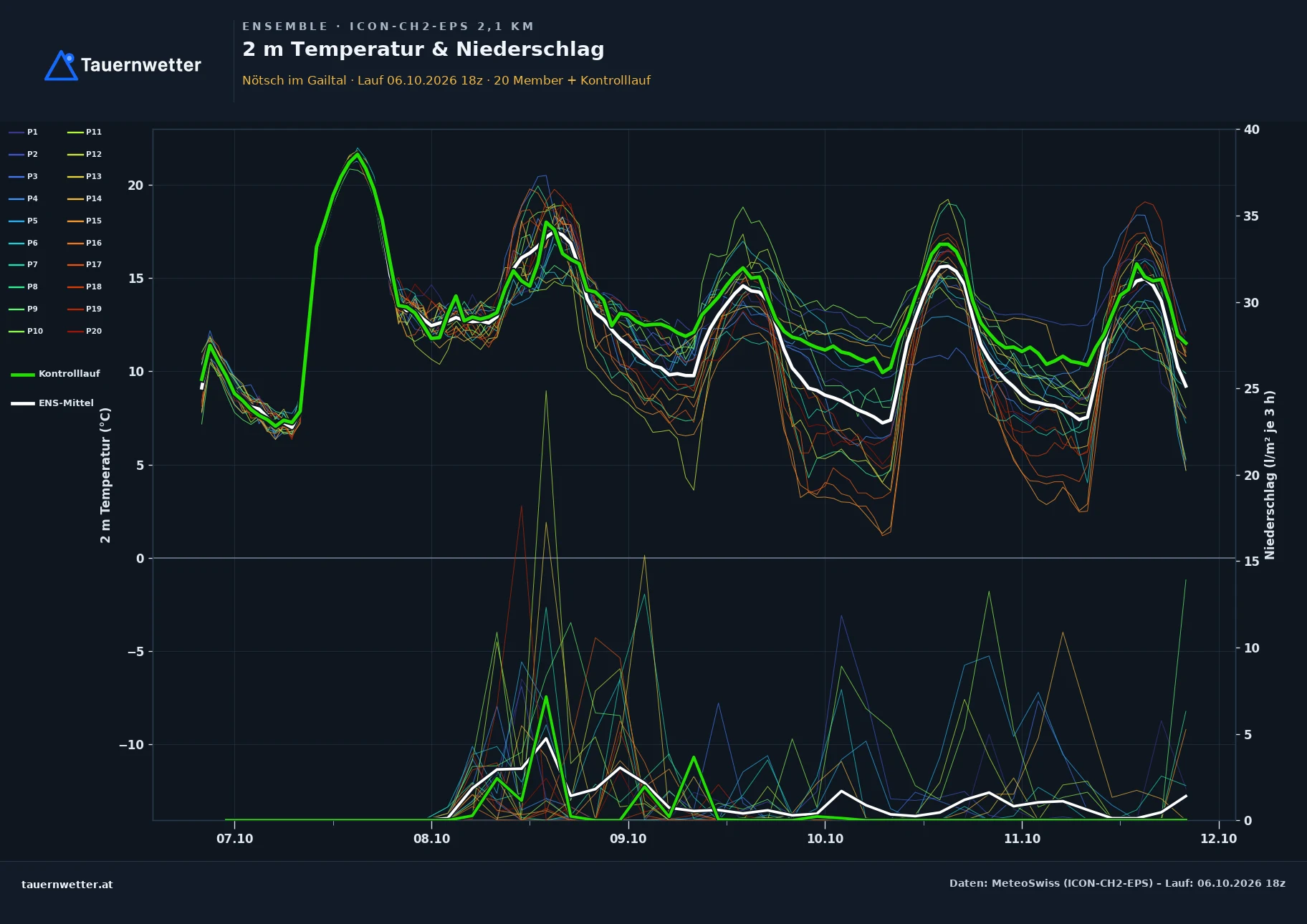Select the P1 legend entry
This screenshot has height=924, width=1307.
(x=23, y=132)
